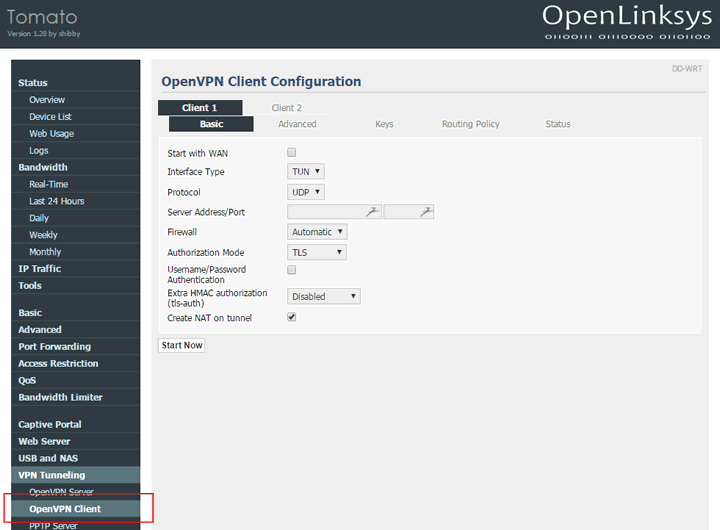The height and width of the screenshot is (530, 720).
Task: Open the Interface Type TUN dropdown
Action: click(x=306, y=171)
